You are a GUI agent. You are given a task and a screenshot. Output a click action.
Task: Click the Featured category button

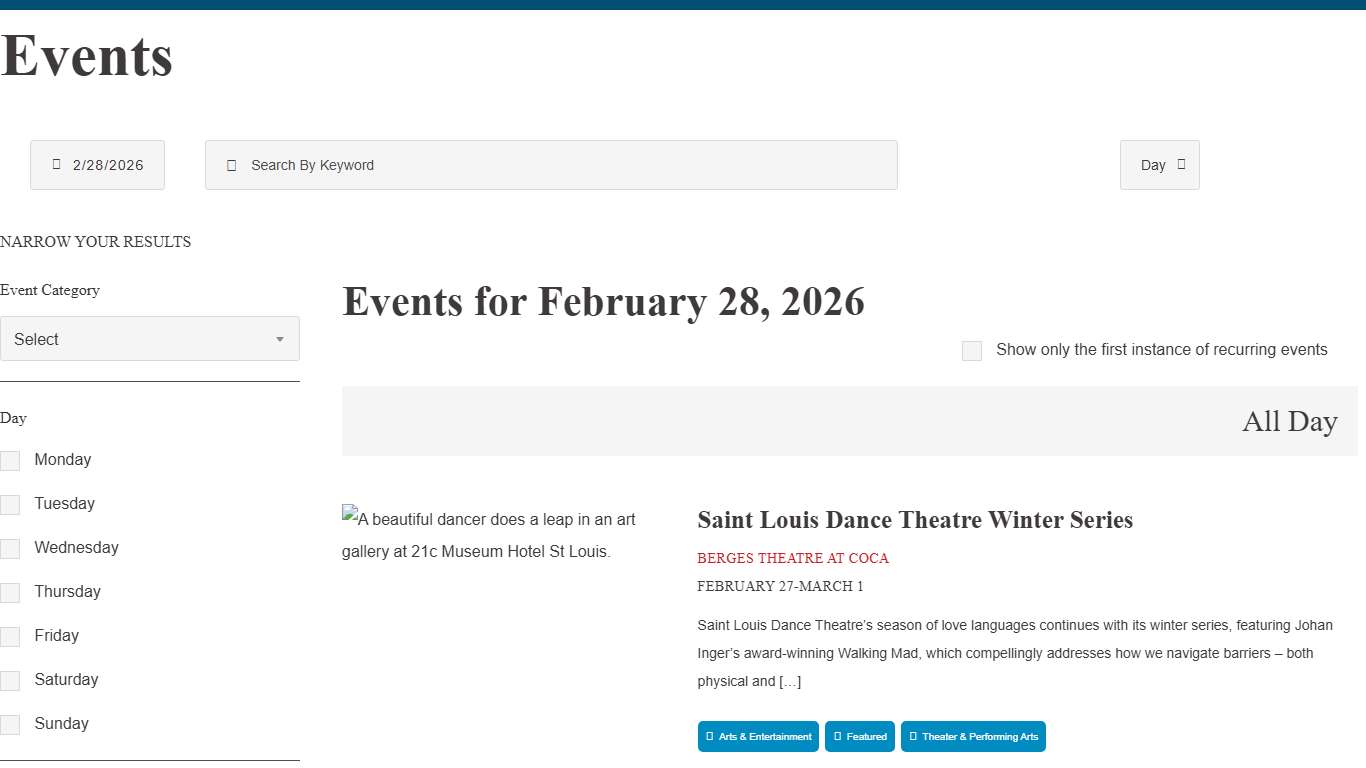[x=860, y=736]
